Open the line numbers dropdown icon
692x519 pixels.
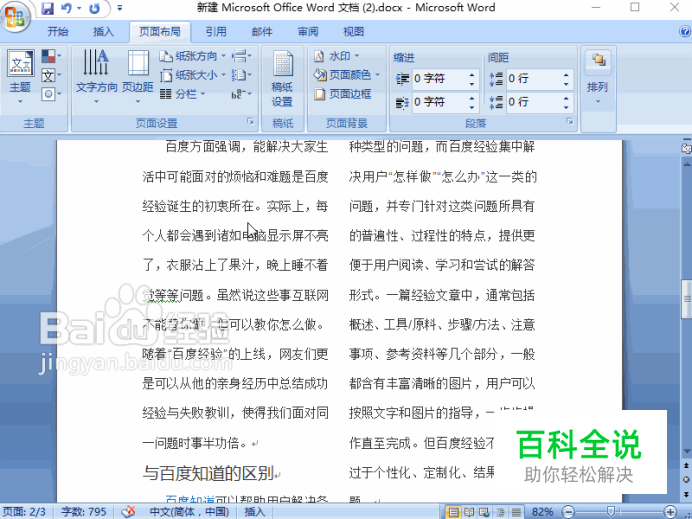(x=241, y=75)
